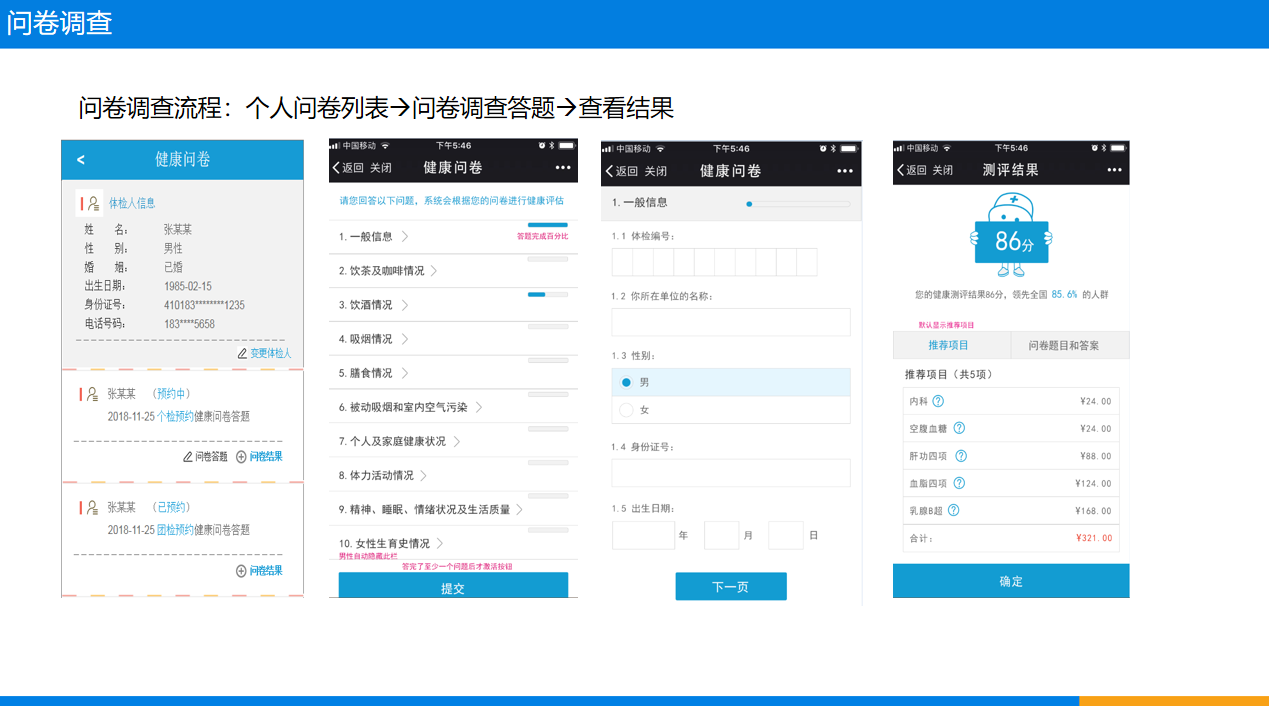Click the help icon next to 乳腺B超
This screenshot has width=1269, height=706.
coord(953,510)
